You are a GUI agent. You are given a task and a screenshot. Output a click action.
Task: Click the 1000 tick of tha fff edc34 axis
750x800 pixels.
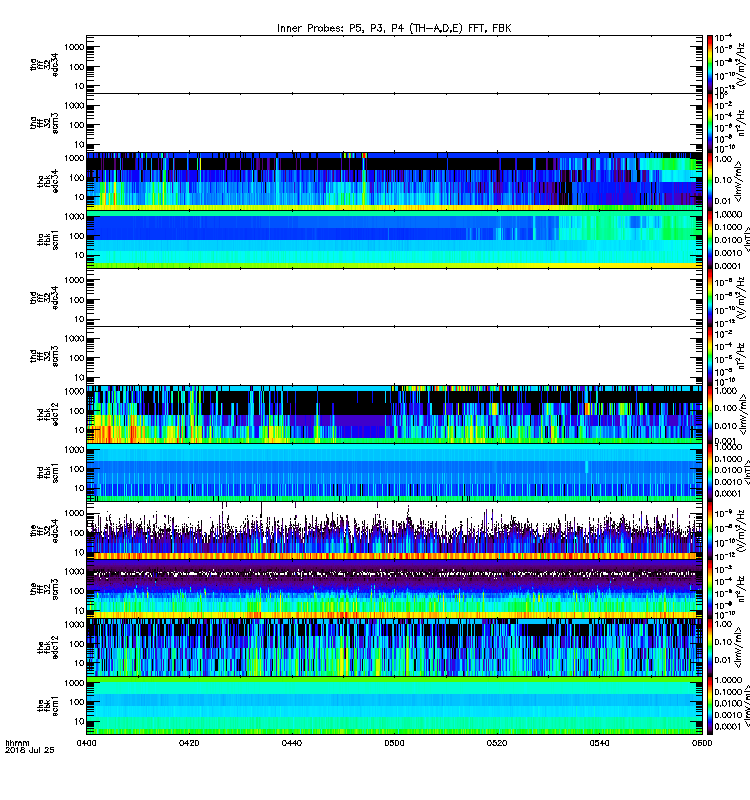click(74, 47)
